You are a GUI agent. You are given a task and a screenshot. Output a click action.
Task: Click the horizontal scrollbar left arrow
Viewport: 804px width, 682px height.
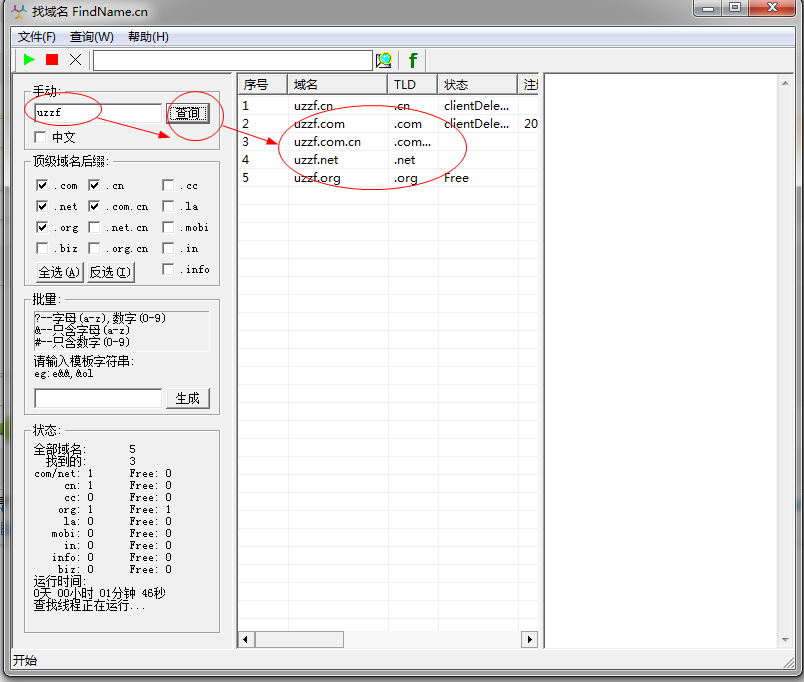click(x=246, y=639)
